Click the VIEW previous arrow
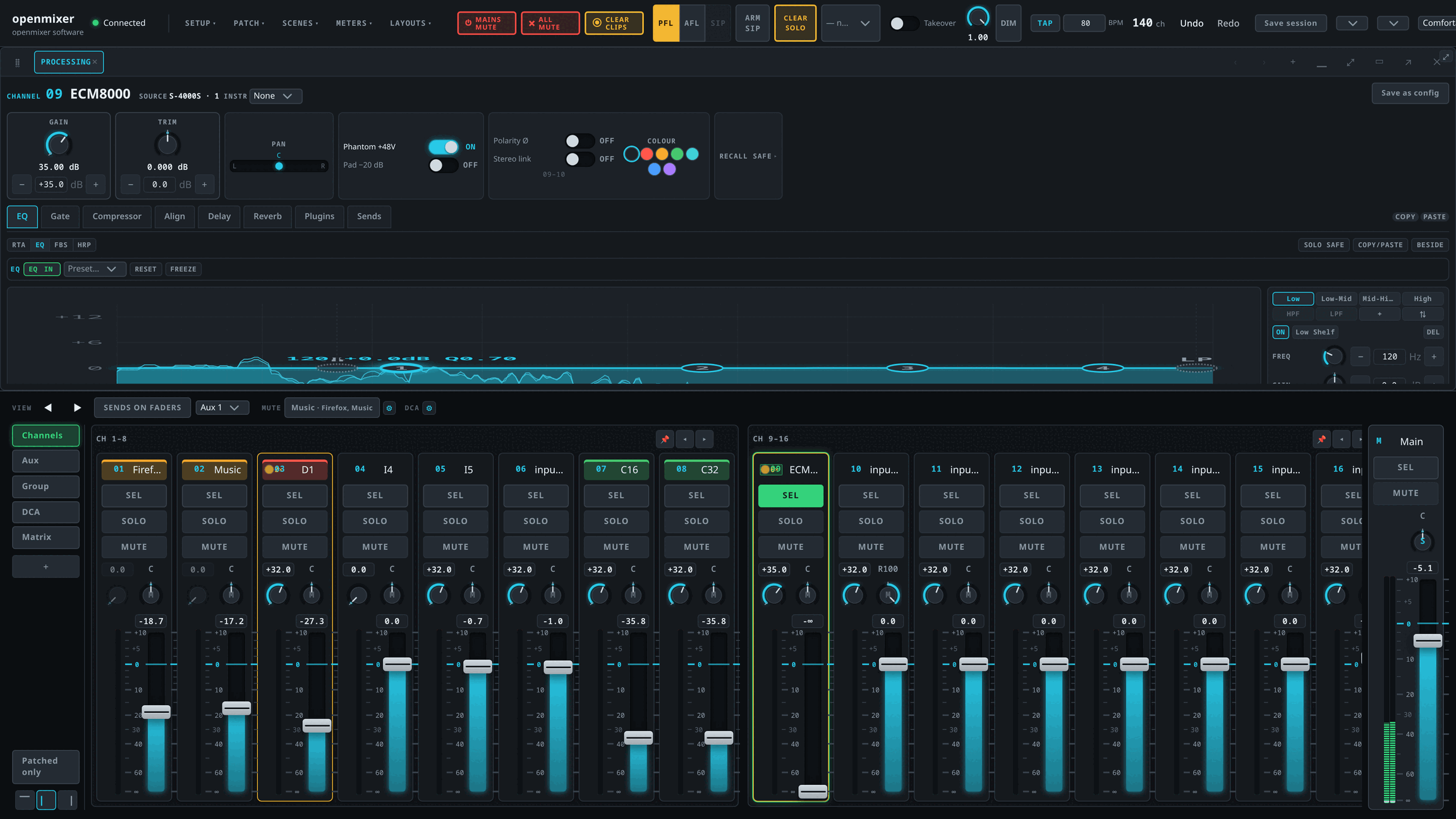1456x819 pixels. point(49,408)
